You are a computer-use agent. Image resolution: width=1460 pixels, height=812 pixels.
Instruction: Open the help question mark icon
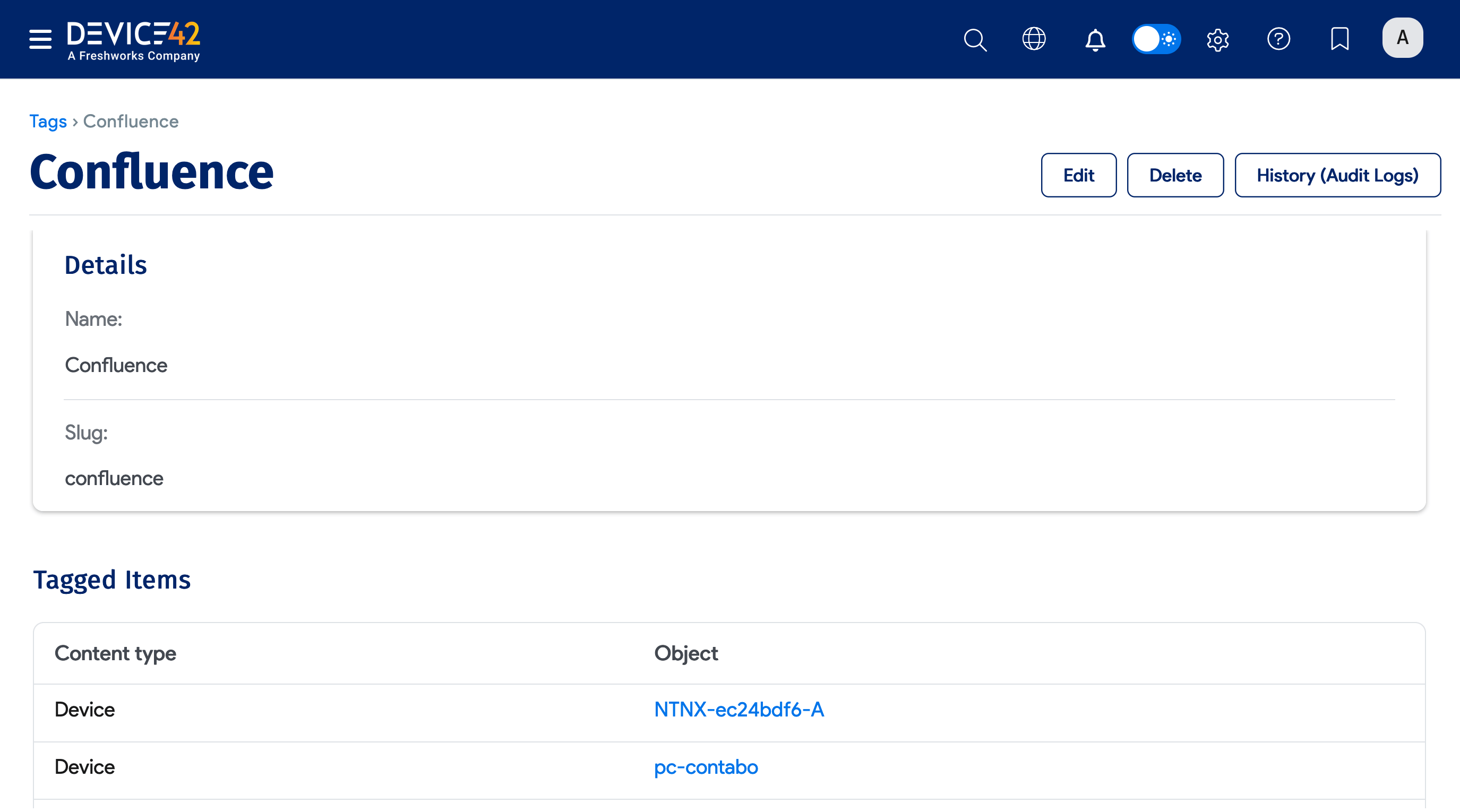(1278, 39)
